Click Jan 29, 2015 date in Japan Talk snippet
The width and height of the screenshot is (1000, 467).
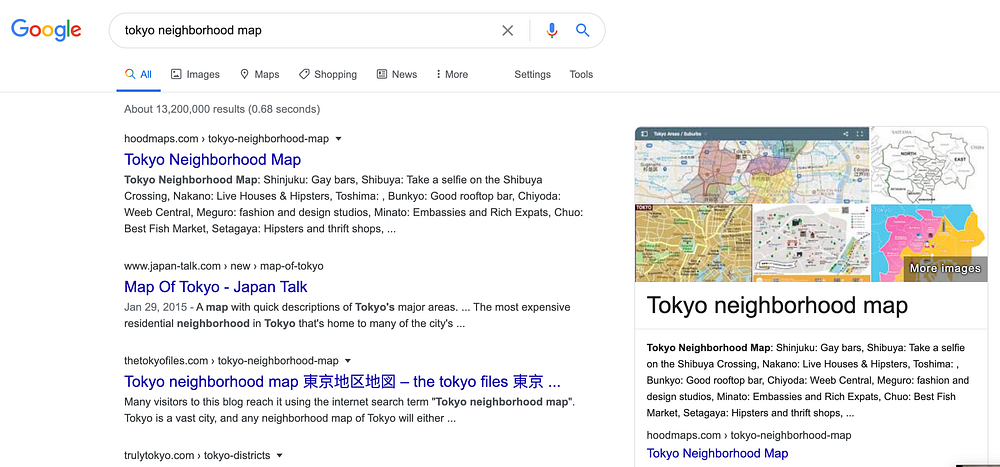[155, 307]
